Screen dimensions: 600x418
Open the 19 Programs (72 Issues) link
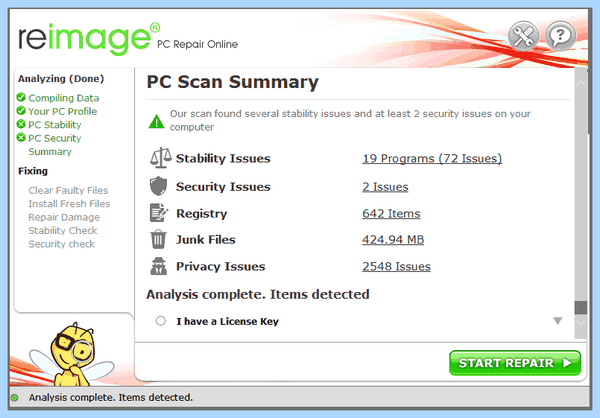coord(432,158)
